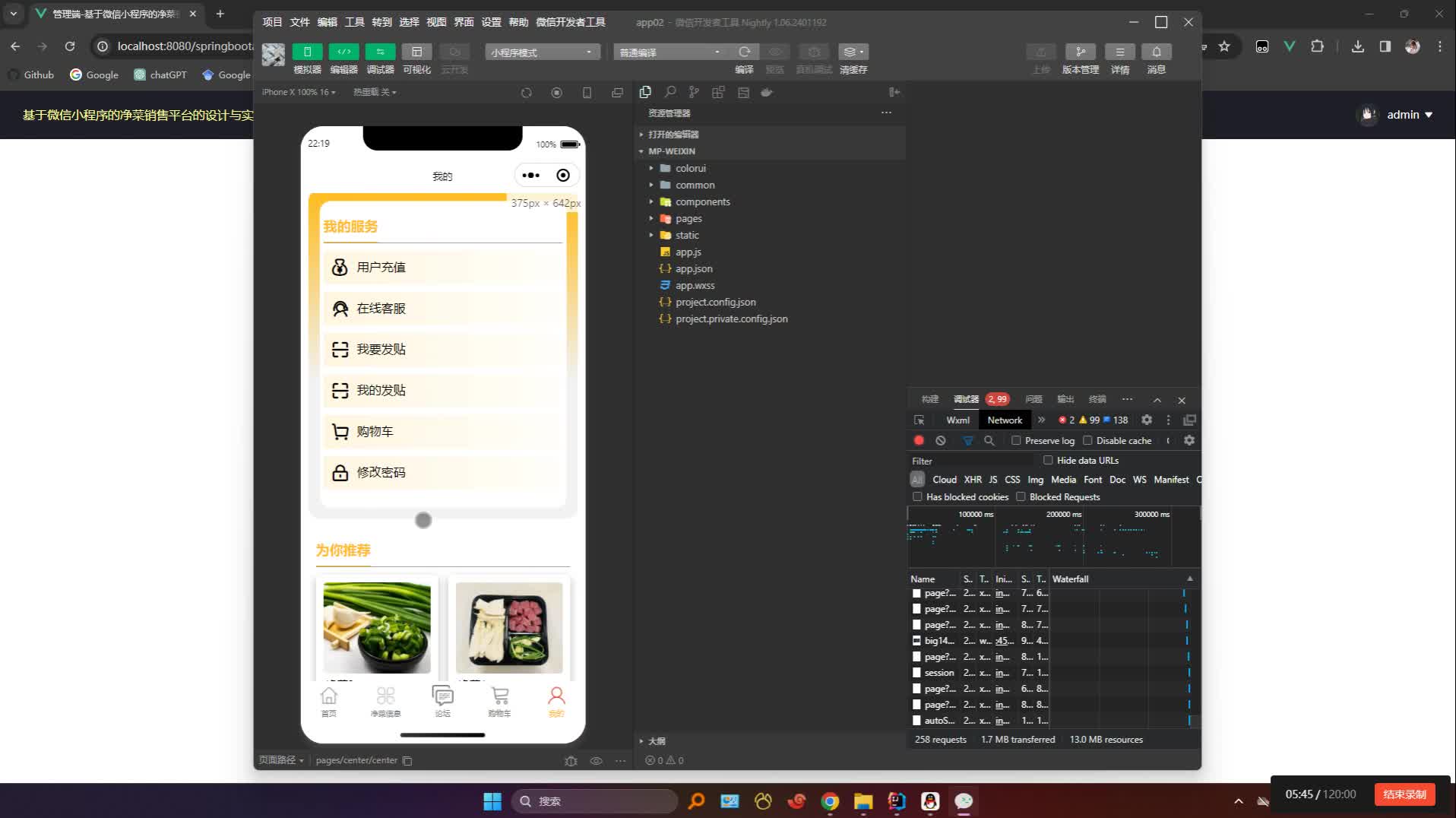Image resolution: width=1456 pixels, height=818 pixels.
Task: Click the simulator refresh icon
Action: [526, 93]
